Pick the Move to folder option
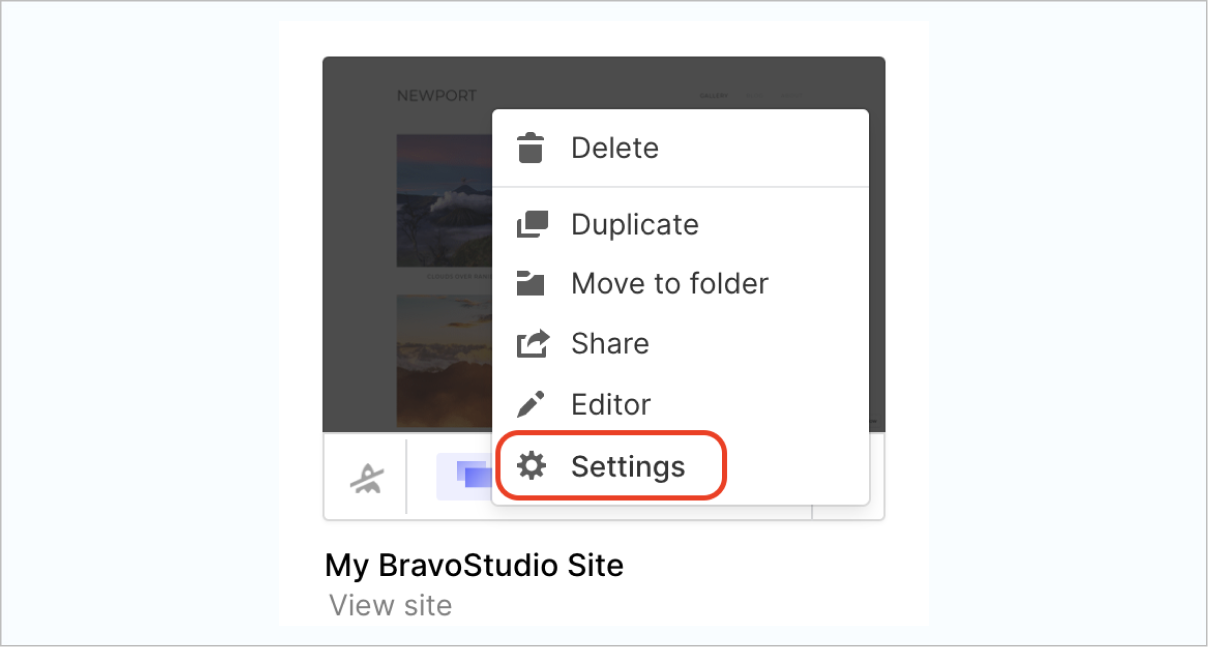Viewport: 1208px width, 647px height. pyautogui.click(x=669, y=284)
